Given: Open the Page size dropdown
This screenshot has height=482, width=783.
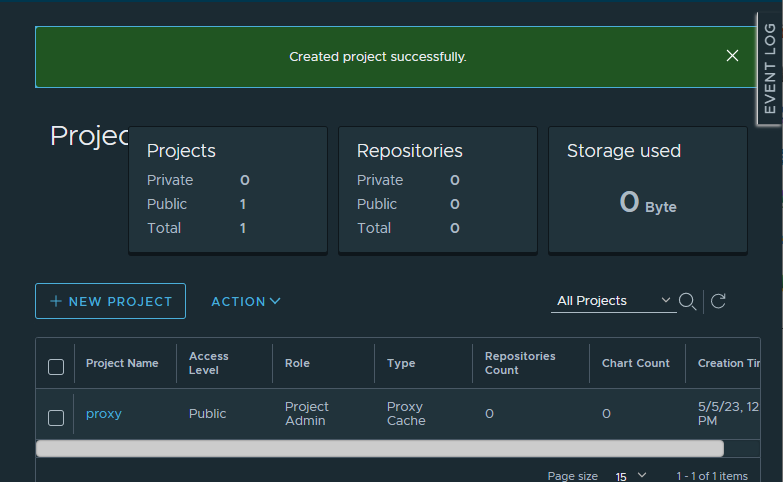Looking at the screenshot, I should [630, 476].
